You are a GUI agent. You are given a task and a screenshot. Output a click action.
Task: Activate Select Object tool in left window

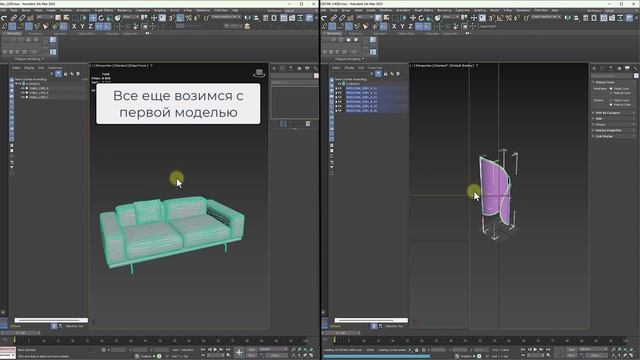point(58,18)
